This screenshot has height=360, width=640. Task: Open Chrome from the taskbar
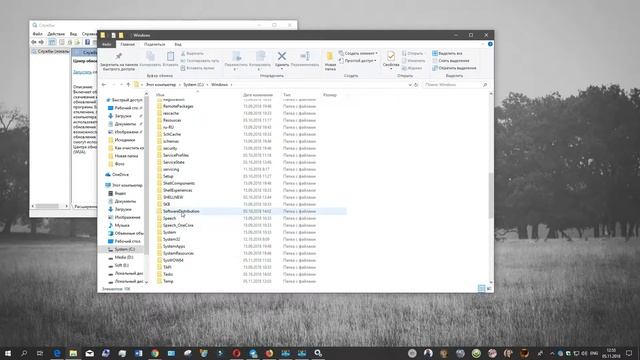(x=155, y=353)
